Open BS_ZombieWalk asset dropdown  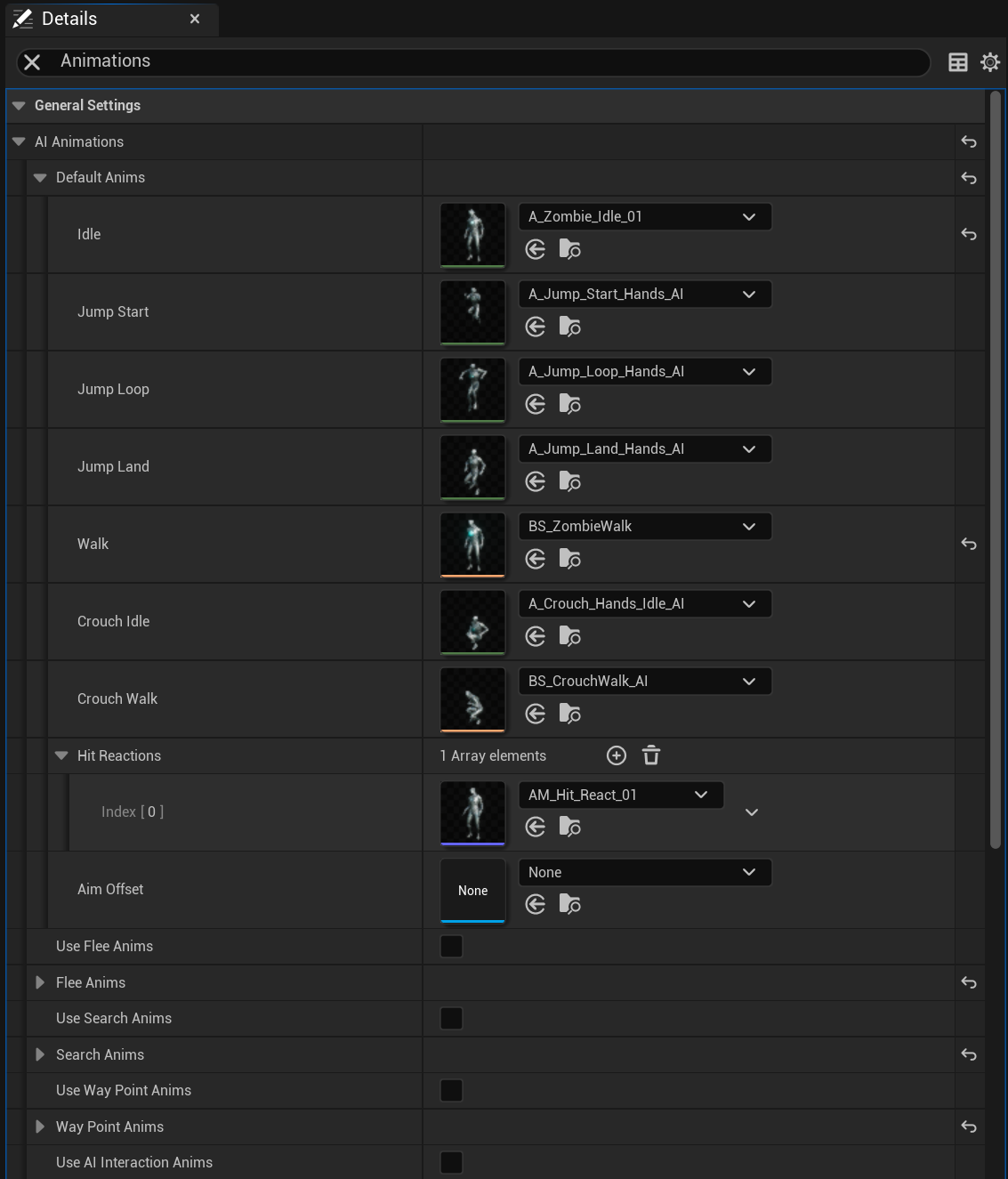point(645,527)
